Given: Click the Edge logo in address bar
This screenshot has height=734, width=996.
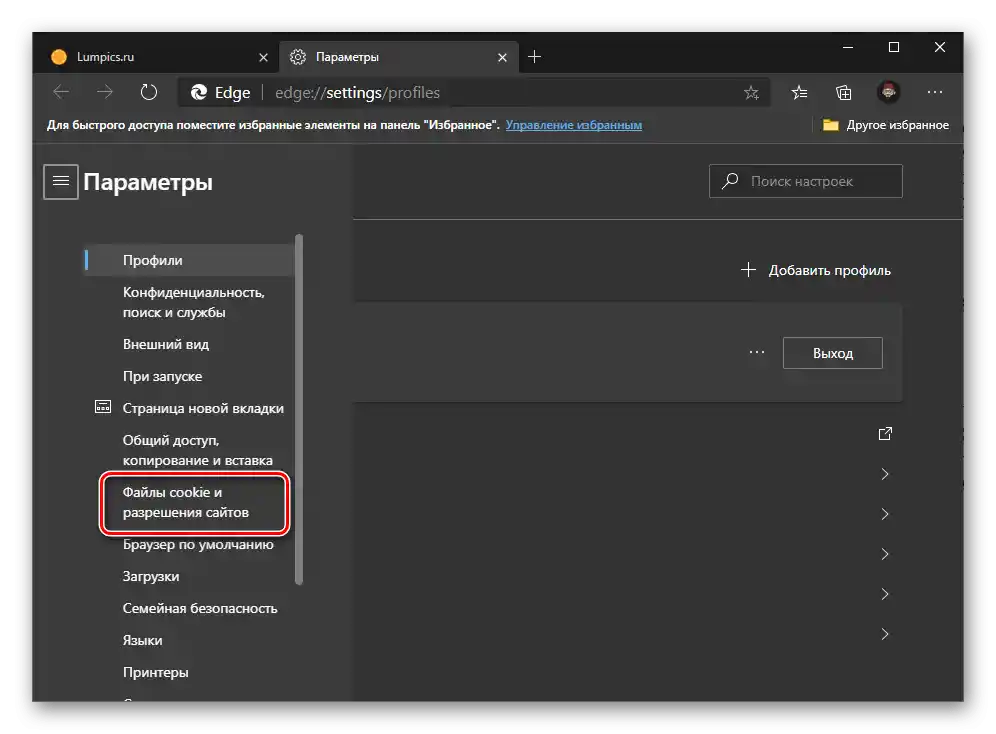Looking at the screenshot, I should click(199, 93).
